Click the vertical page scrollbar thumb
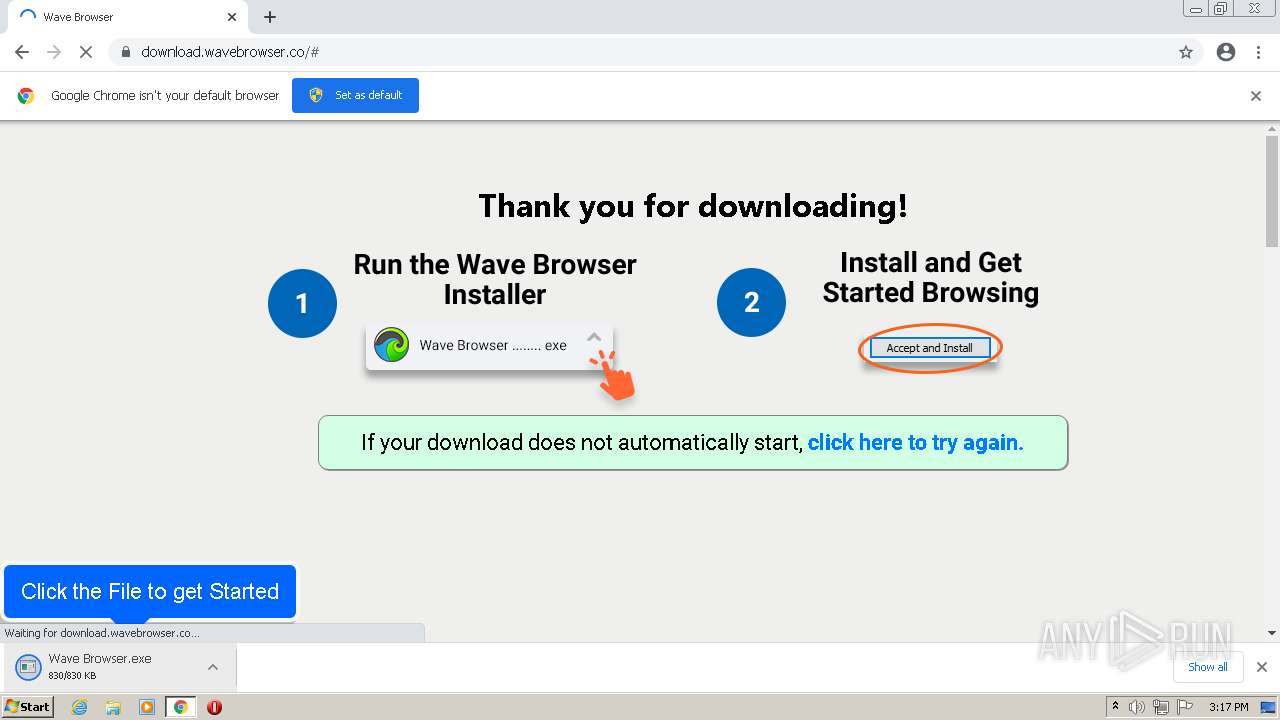The height and width of the screenshot is (720, 1280). pyautogui.click(x=1272, y=190)
